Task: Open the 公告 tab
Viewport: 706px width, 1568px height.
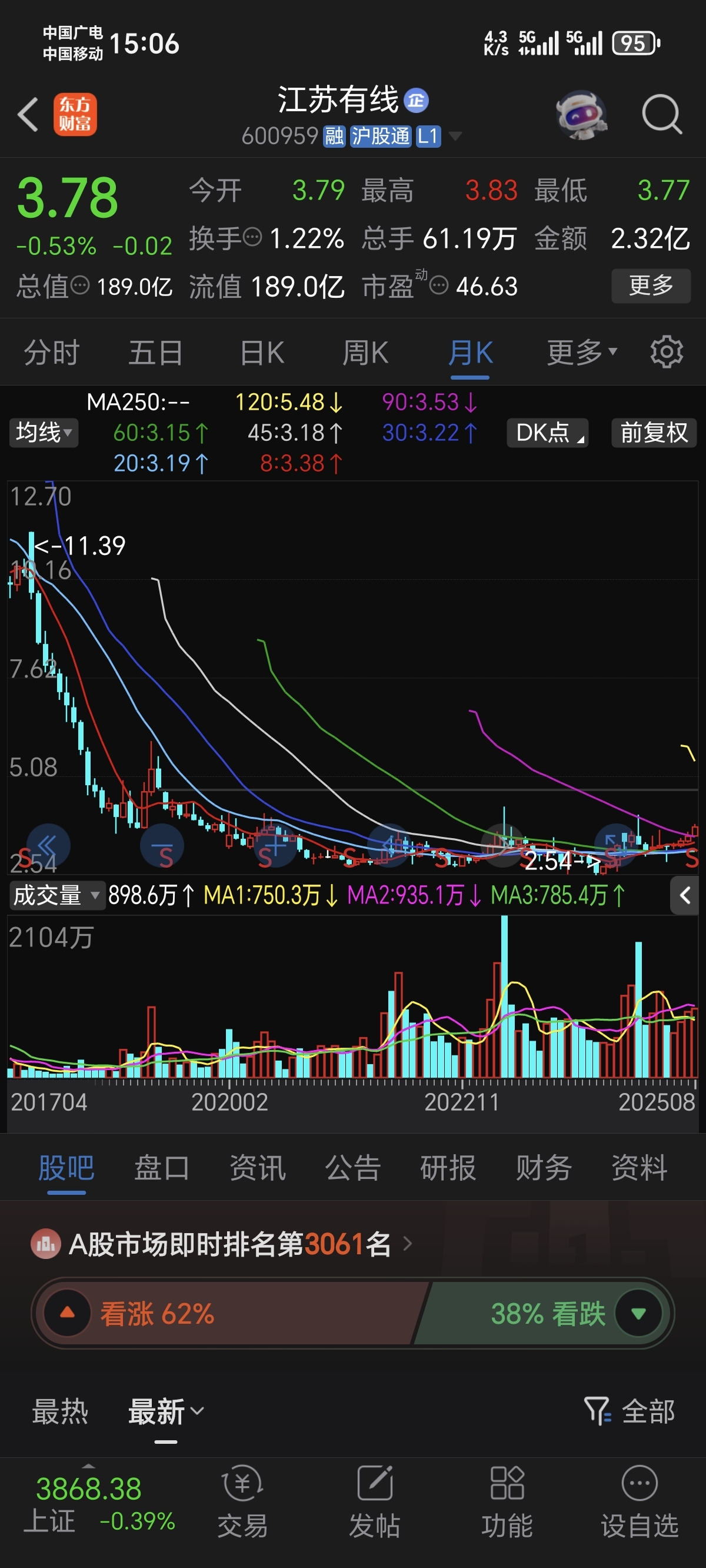Action: click(x=353, y=1168)
